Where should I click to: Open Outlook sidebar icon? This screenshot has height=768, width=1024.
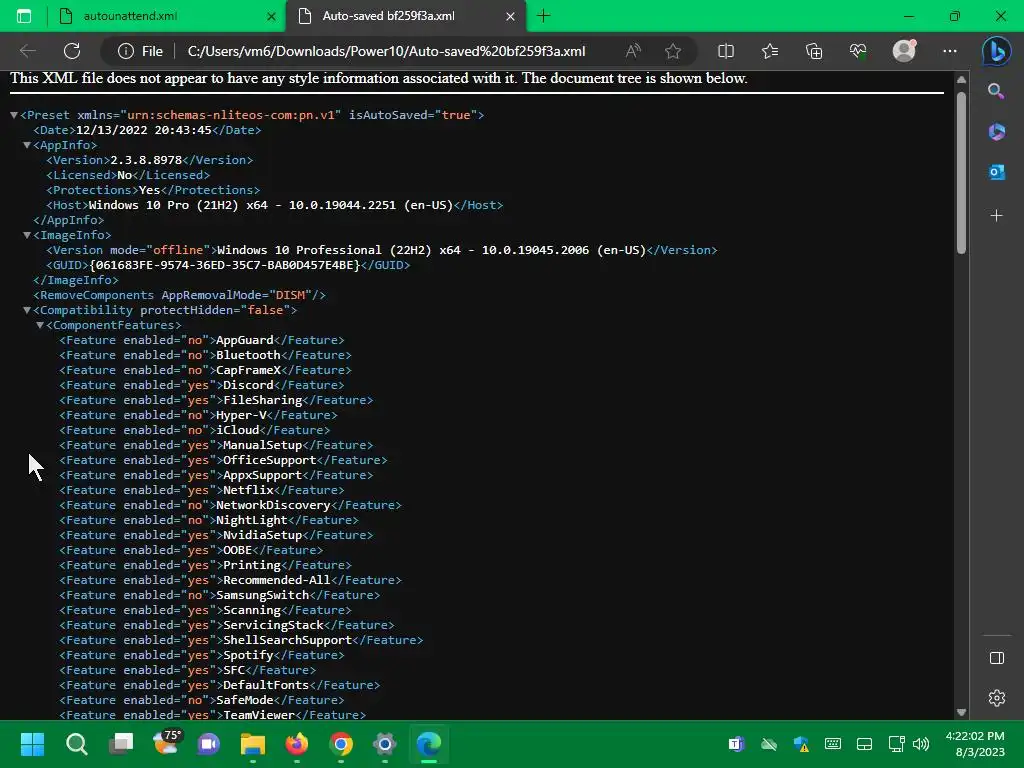pyautogui.click(x=997, y=172)
